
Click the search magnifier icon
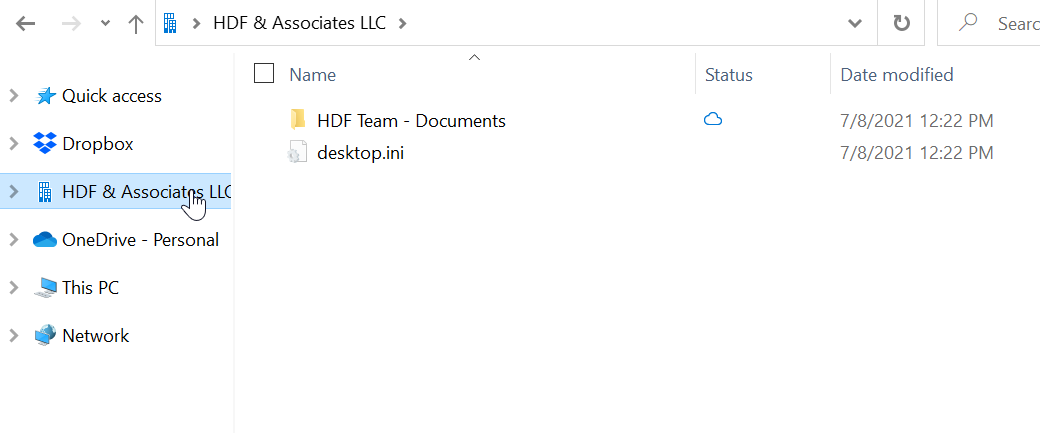click(968, 23)
